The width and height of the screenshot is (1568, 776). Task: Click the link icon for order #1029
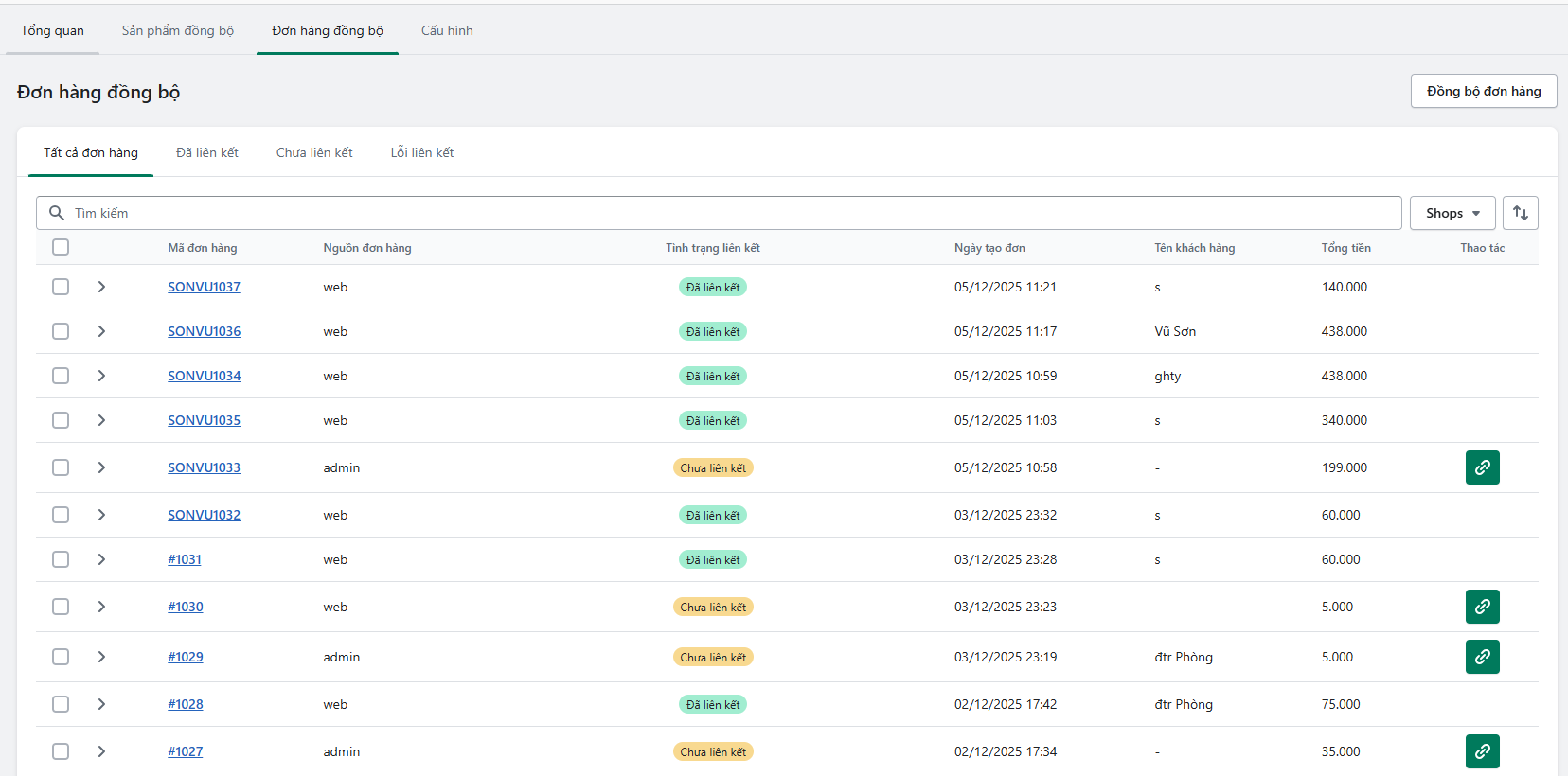[1482, 657]
